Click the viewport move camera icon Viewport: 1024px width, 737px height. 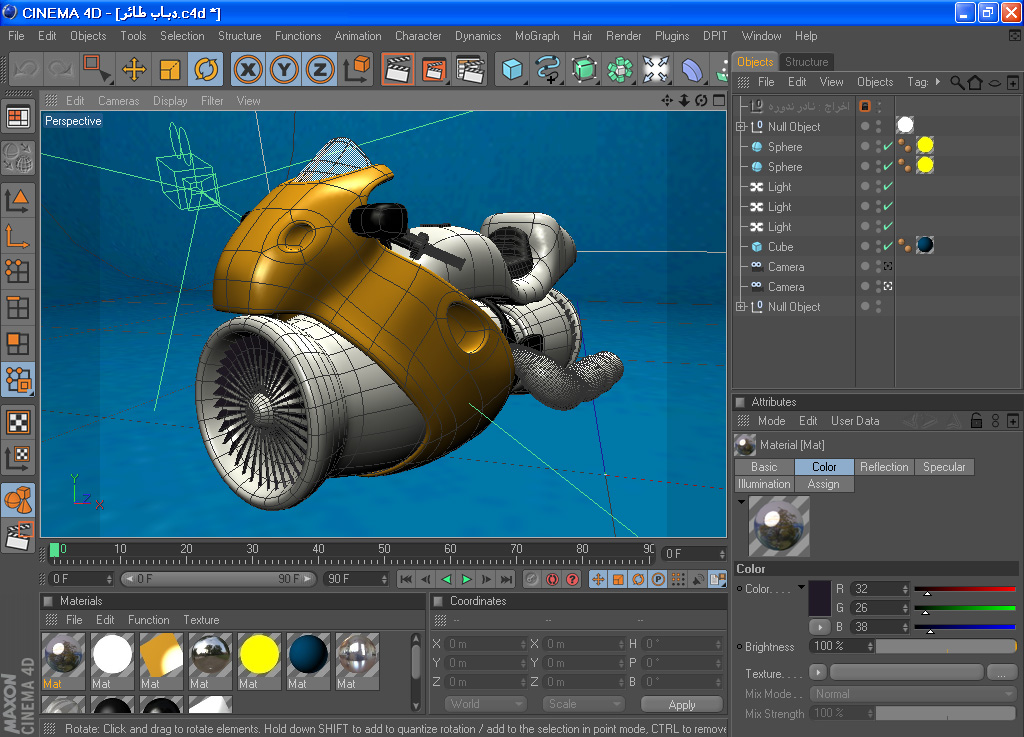tap(667, 101)
